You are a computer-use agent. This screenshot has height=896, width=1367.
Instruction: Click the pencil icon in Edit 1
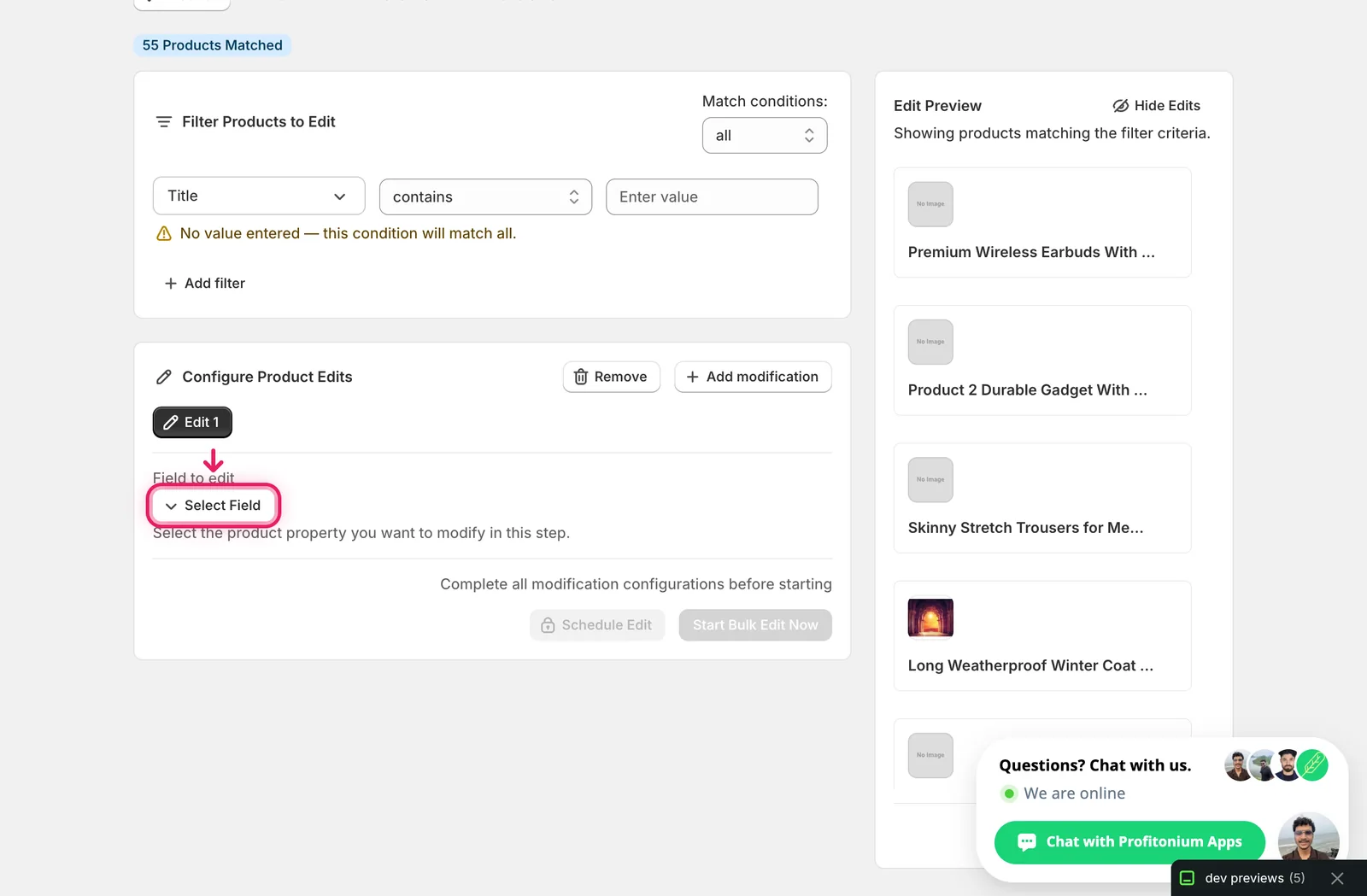point(171,423)
